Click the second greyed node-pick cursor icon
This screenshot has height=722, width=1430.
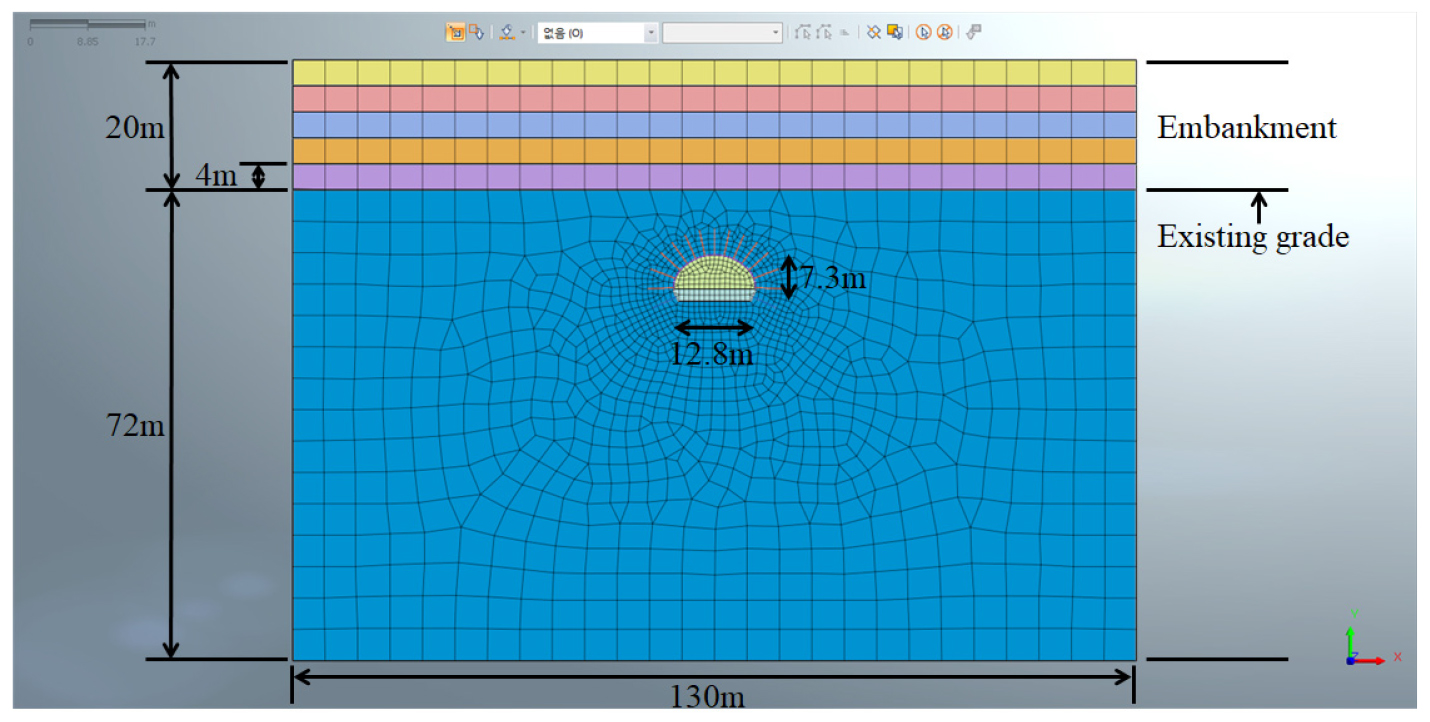(x=823, y=33)
